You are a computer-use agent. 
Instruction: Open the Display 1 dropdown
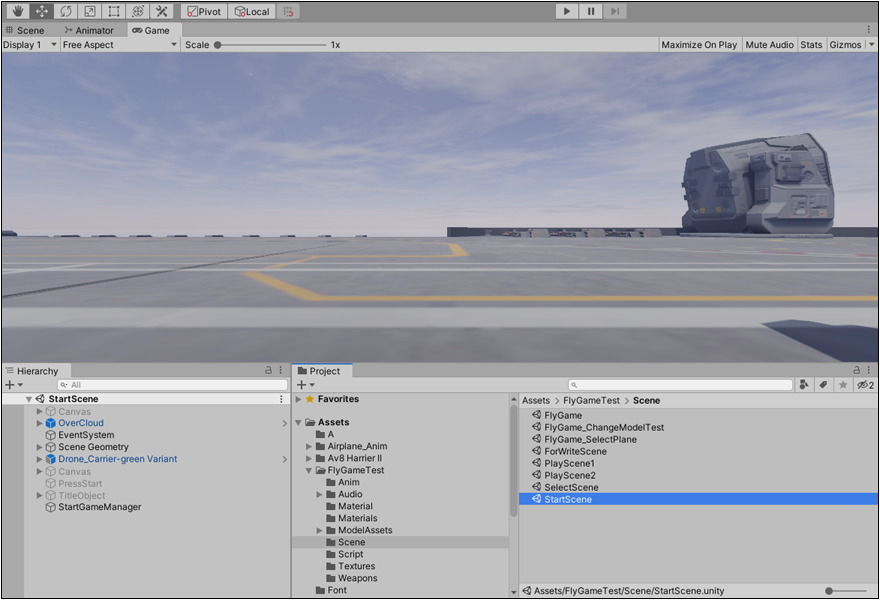click(x=29, y=45)
